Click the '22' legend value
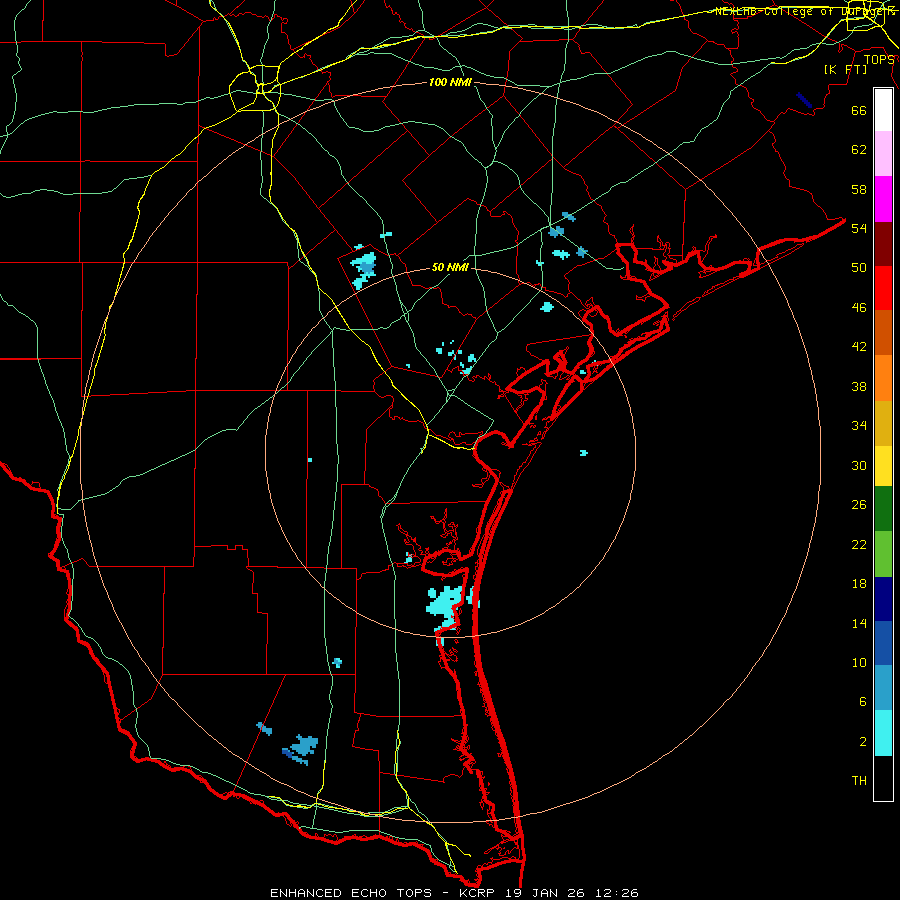The height and width of the screenshot is (900, 900). click(859, 544)
